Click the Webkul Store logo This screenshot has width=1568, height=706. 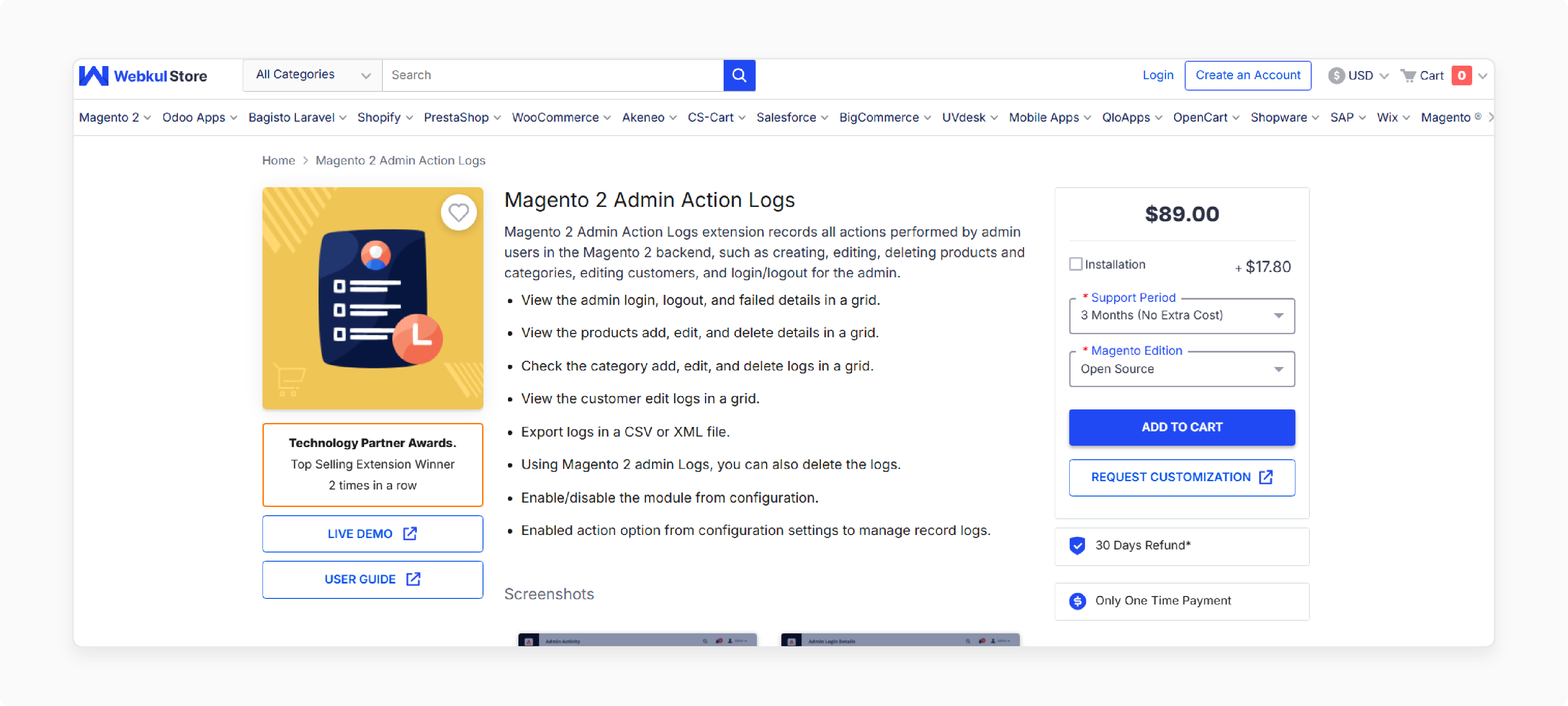[143, 76]
